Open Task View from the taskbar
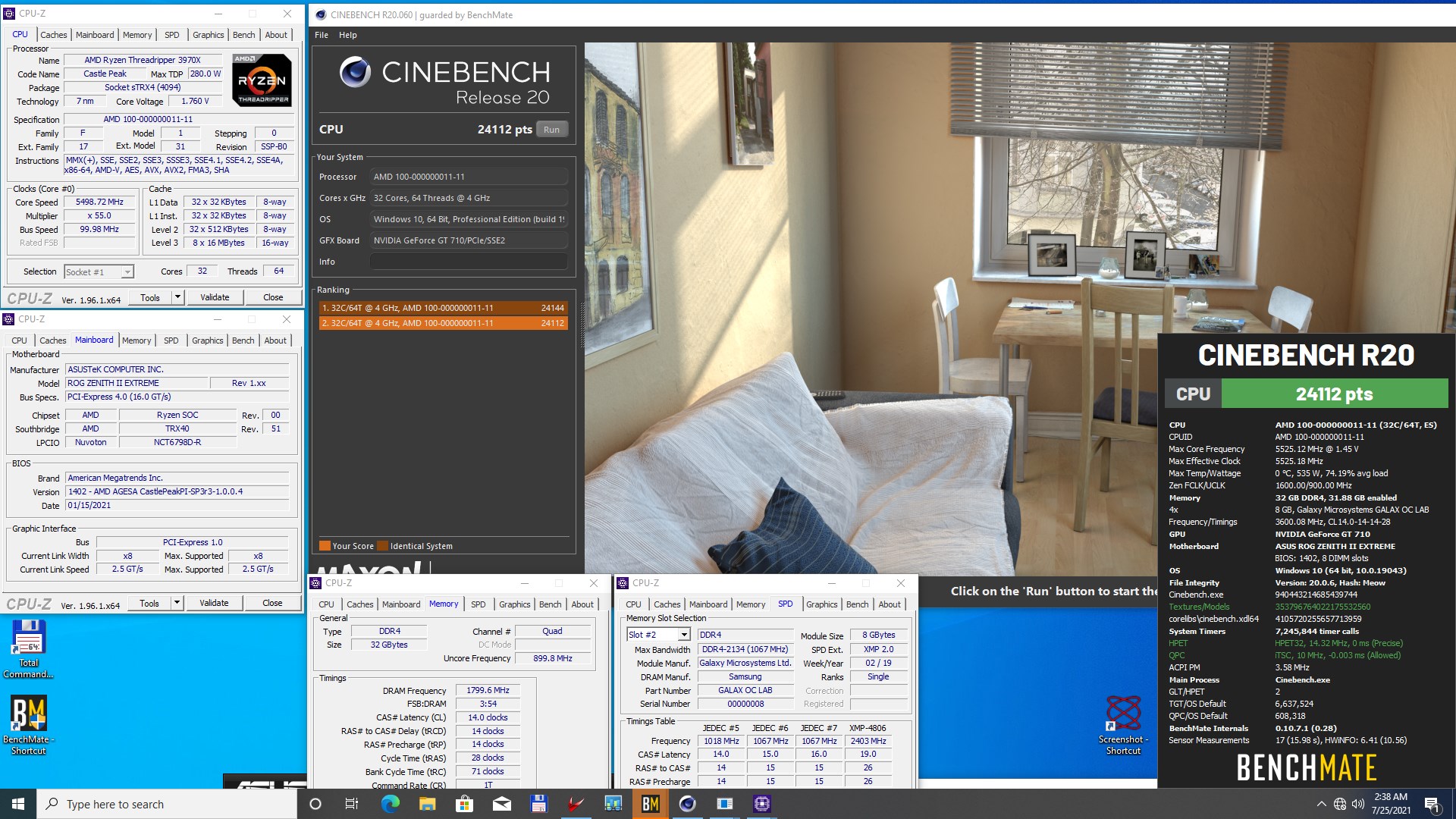Image resolution: width=1456 pixels, height=819 pixels. tap(352, 804)
